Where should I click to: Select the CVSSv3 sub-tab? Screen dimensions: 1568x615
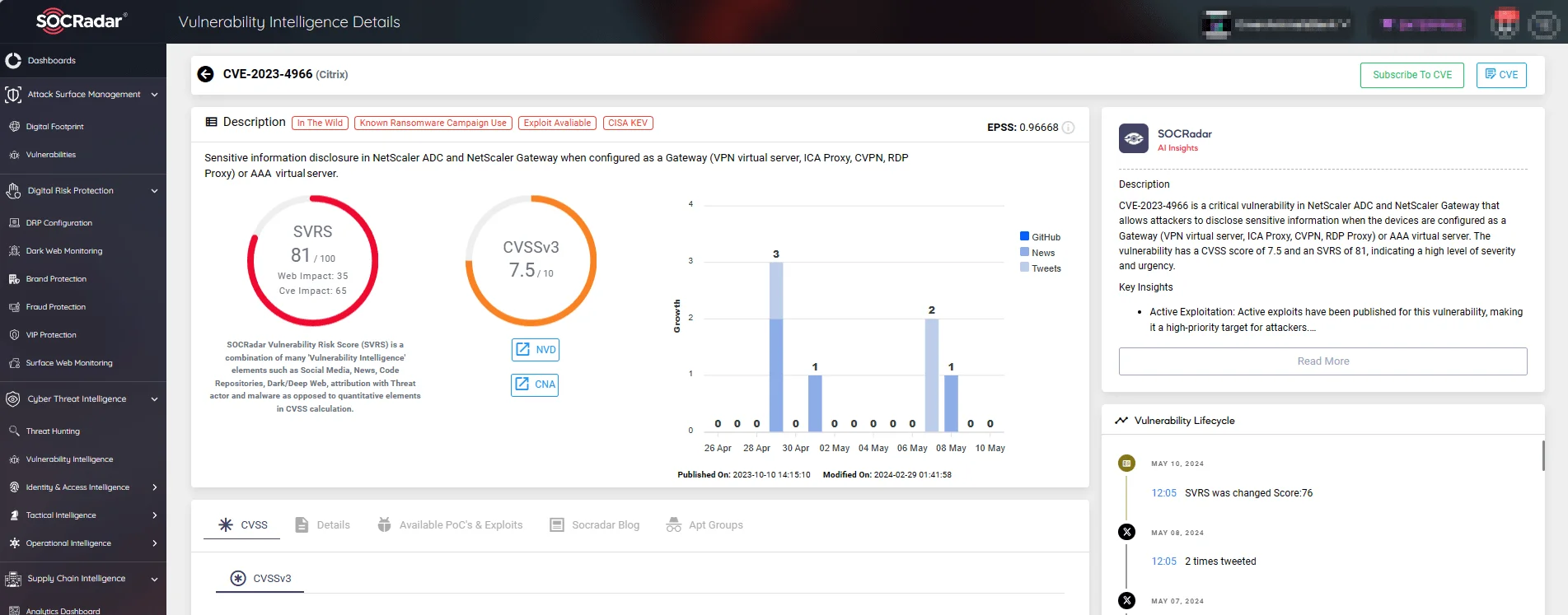260,579
